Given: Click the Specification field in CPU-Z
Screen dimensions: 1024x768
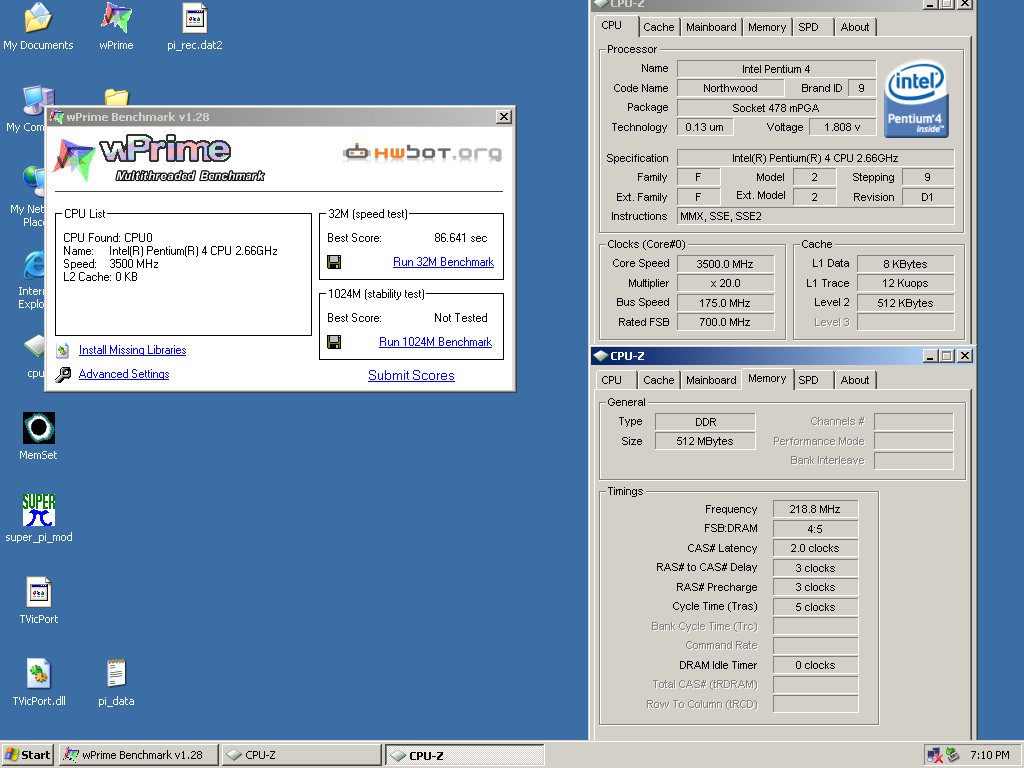Looking at the screenshot, I should point(815,158).
